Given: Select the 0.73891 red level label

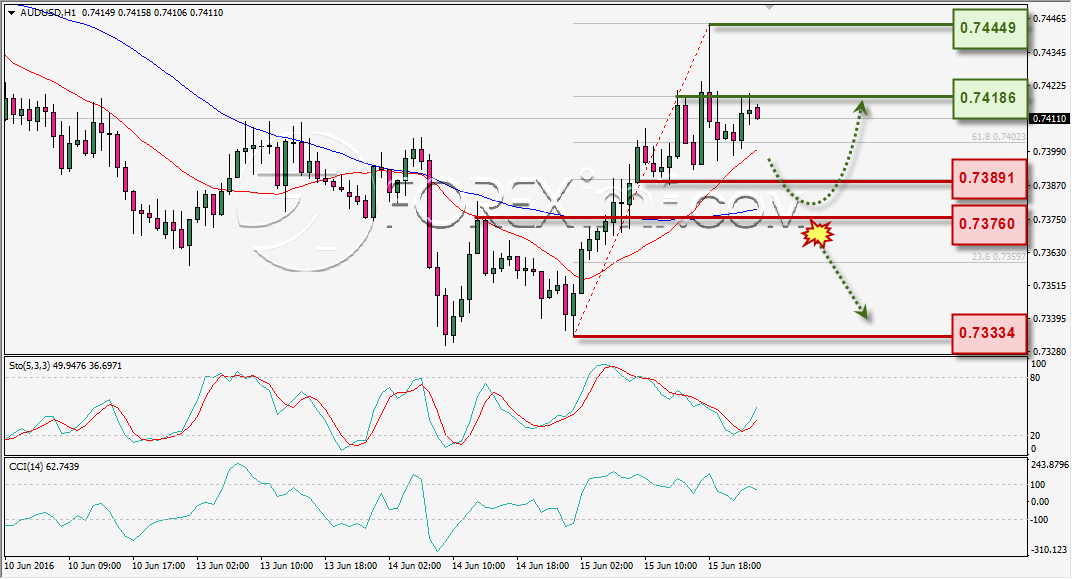Looking at the screenshot, I should pos(989,178).
